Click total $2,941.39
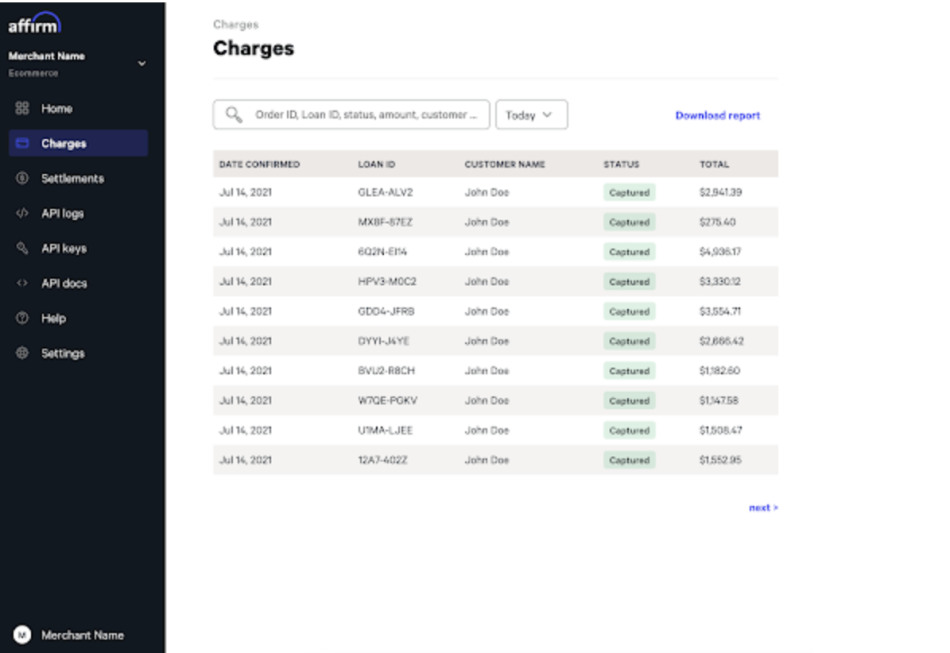This screenshot has width=950, height=653. pyautogui.click(x=720, y=192)
